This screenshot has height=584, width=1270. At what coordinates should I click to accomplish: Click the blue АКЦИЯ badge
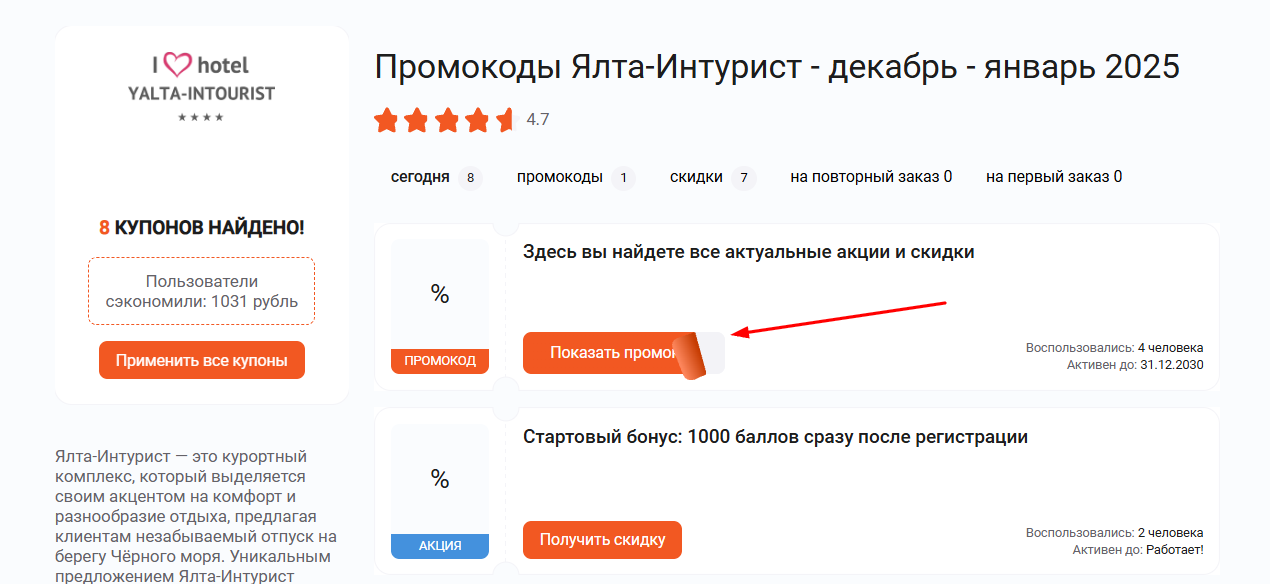click(x=440, y=546)
